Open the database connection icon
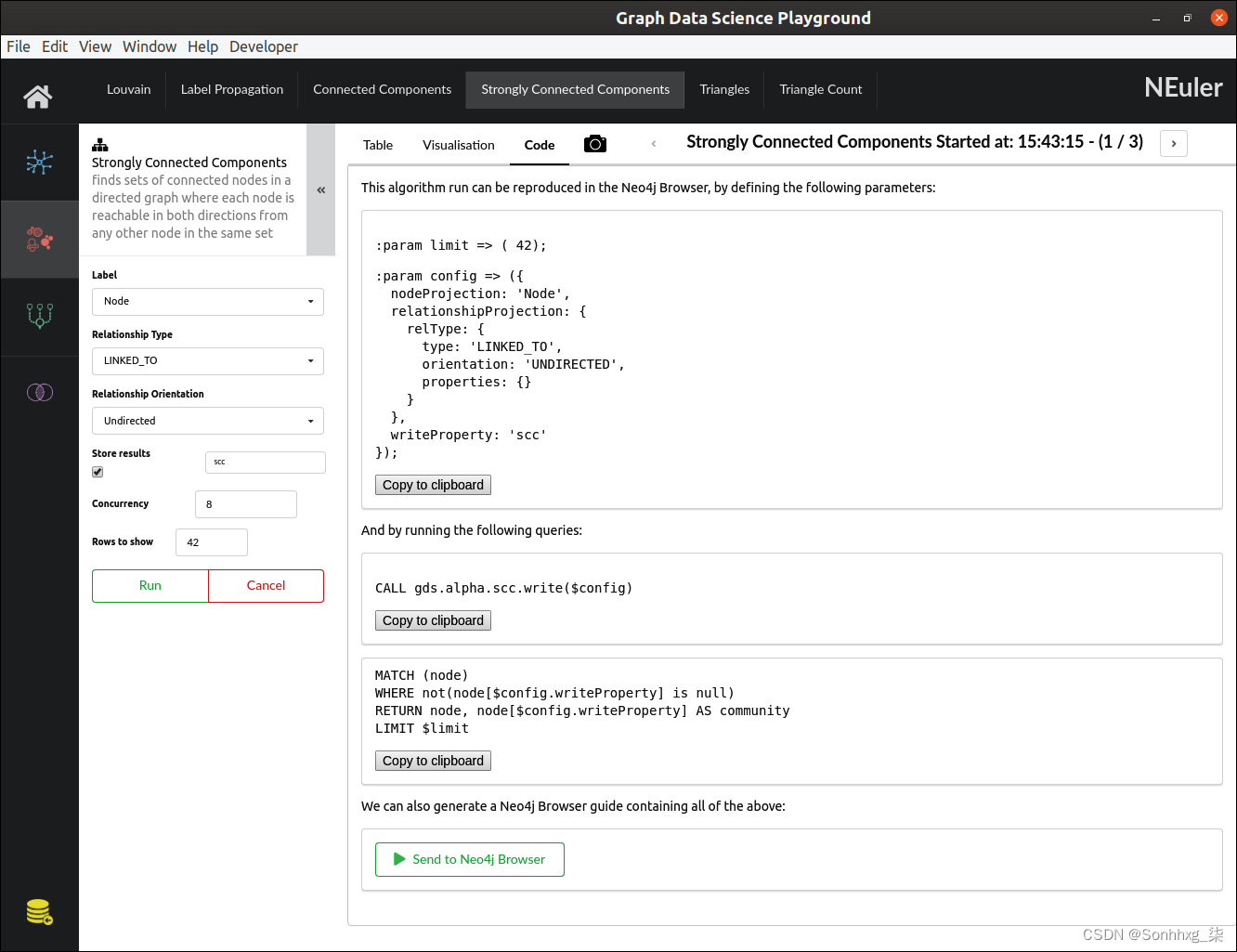The width and height of the screenshot is (1237, 952). [x=40, y=912]
